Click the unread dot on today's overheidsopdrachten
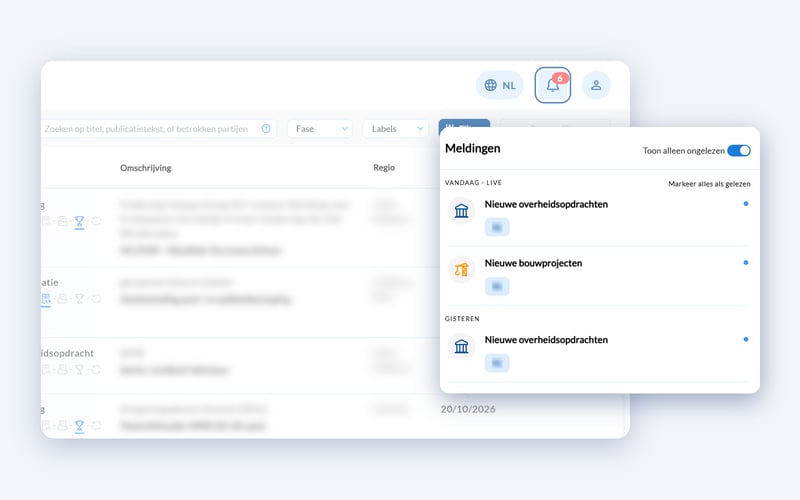800x500 pixels. [746, 204]
